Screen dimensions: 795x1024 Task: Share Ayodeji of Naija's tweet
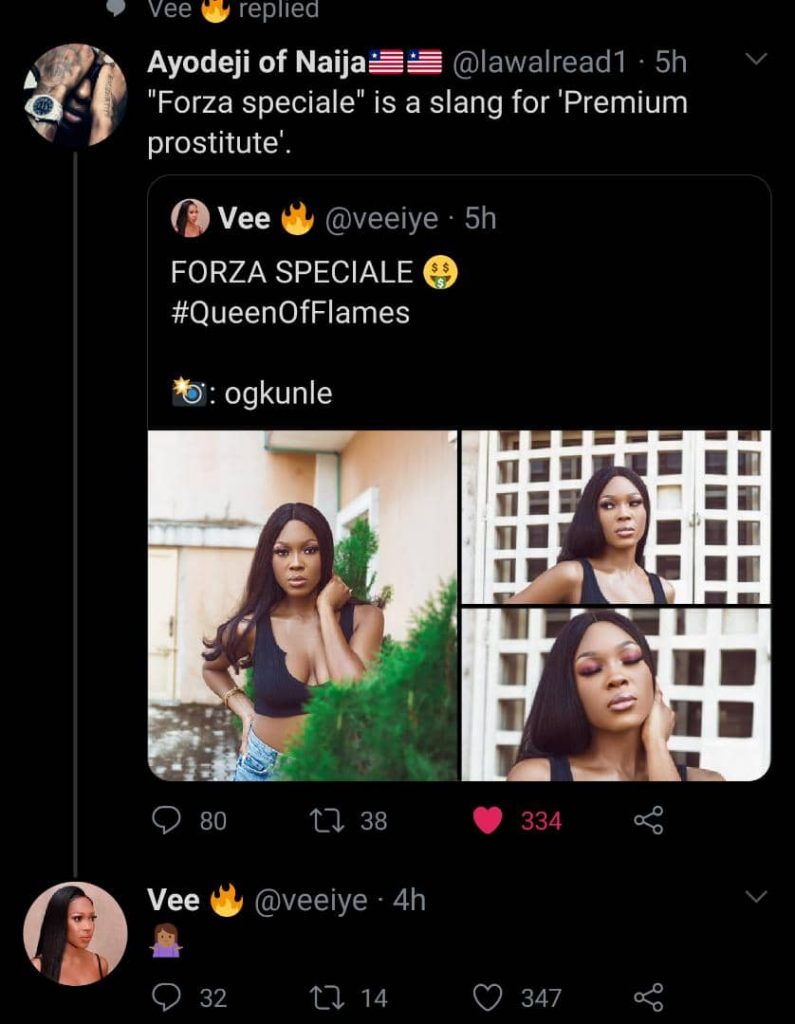coord(649,821)
